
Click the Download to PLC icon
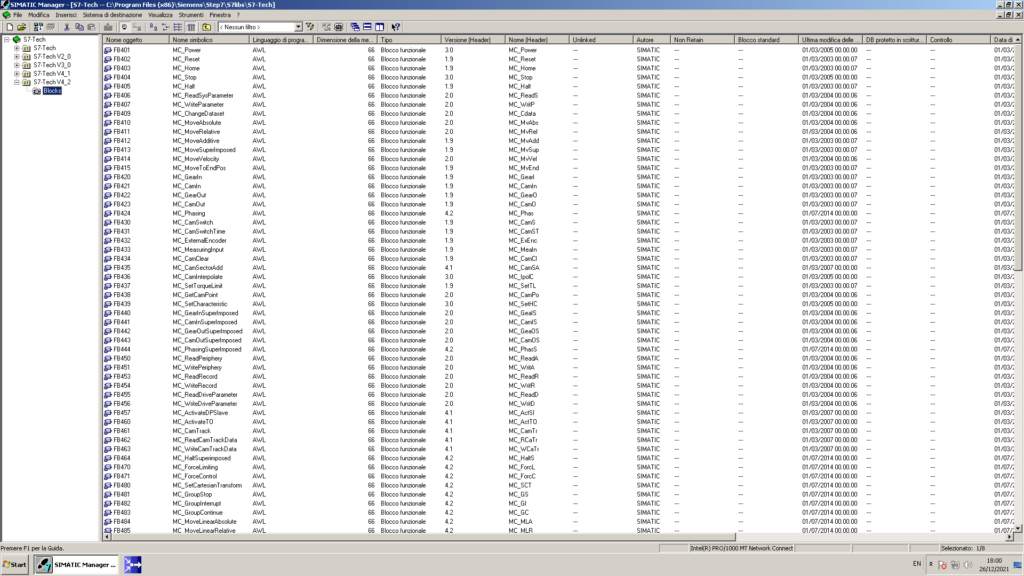point(108,27)
